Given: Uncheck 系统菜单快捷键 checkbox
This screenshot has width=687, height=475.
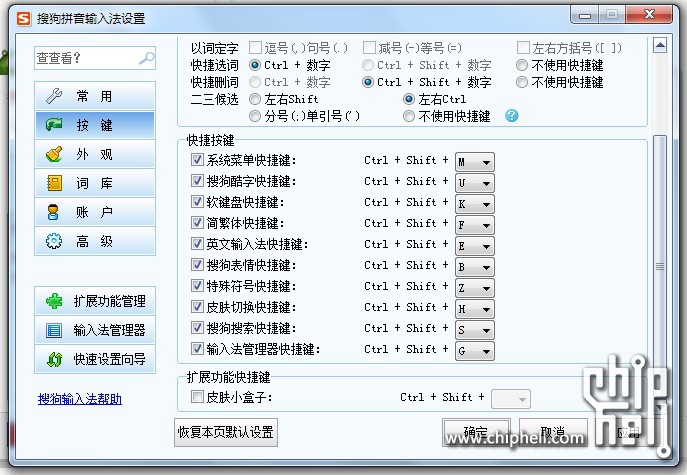Looking at the screenshot, I should pyautogui.click(x=197, y=160).
